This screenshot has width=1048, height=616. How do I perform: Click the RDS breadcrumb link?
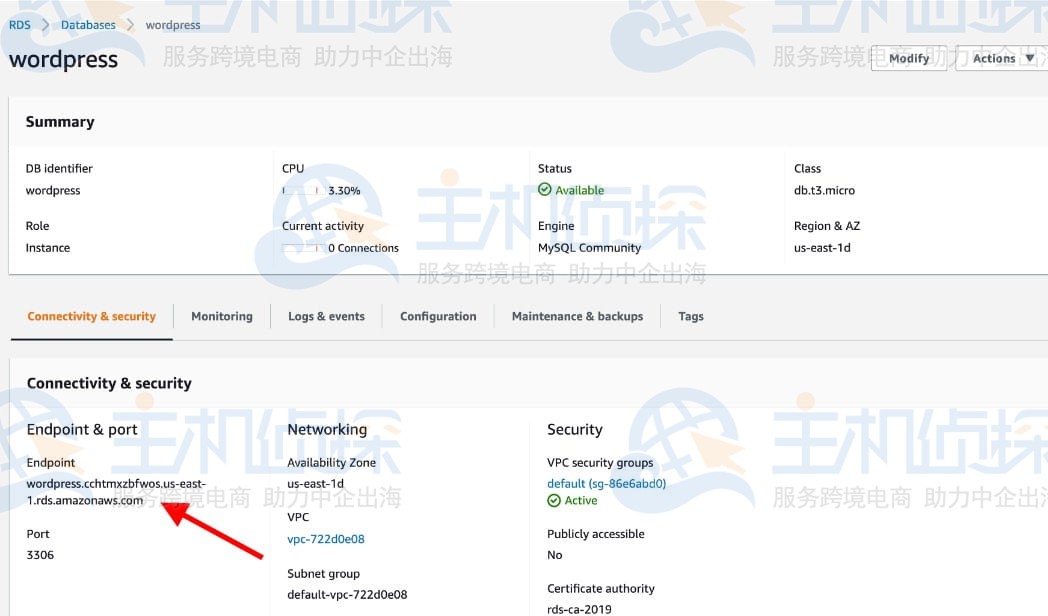[x=18, y=24]
